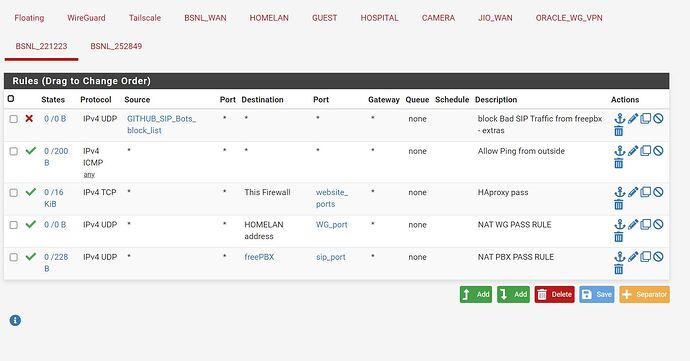690x361 pixels.
Task: Switch to the Floating tab
Action: [29, 18]
